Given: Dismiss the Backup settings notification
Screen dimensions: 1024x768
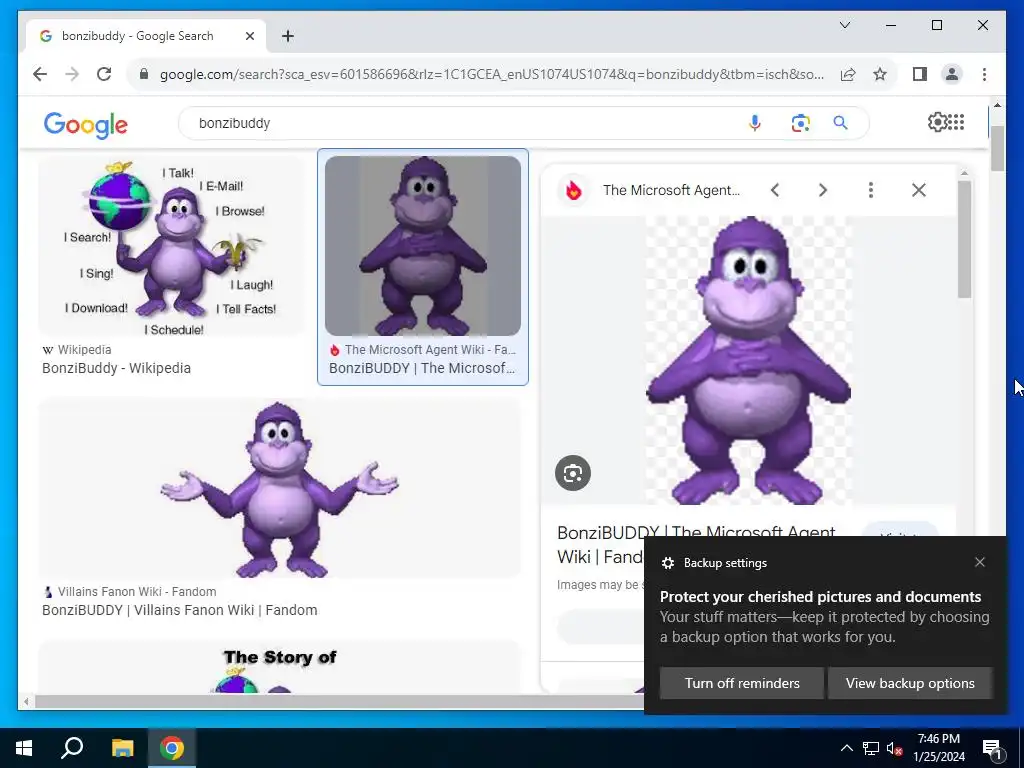Looking at the screenshot, I should [x=980, y=562].
